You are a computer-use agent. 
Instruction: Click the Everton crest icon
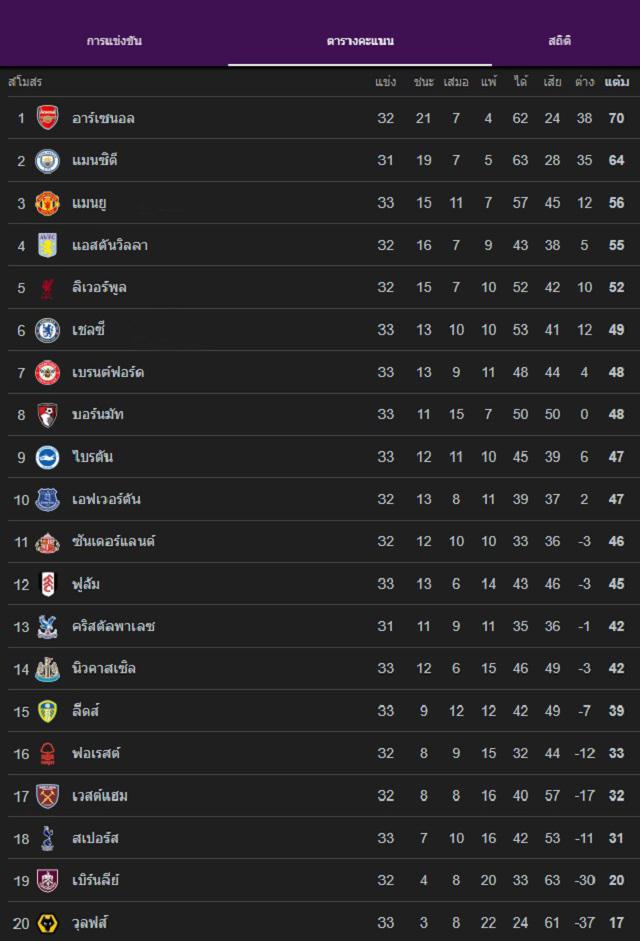pos(47,499)
